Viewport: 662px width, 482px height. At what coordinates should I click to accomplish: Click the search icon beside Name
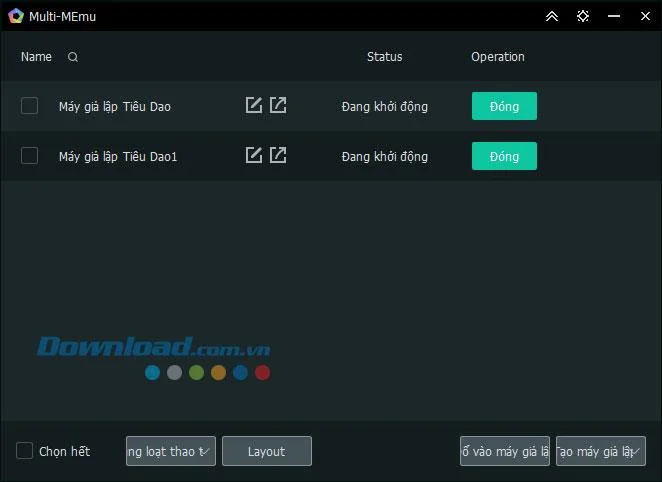coord(73,57)
